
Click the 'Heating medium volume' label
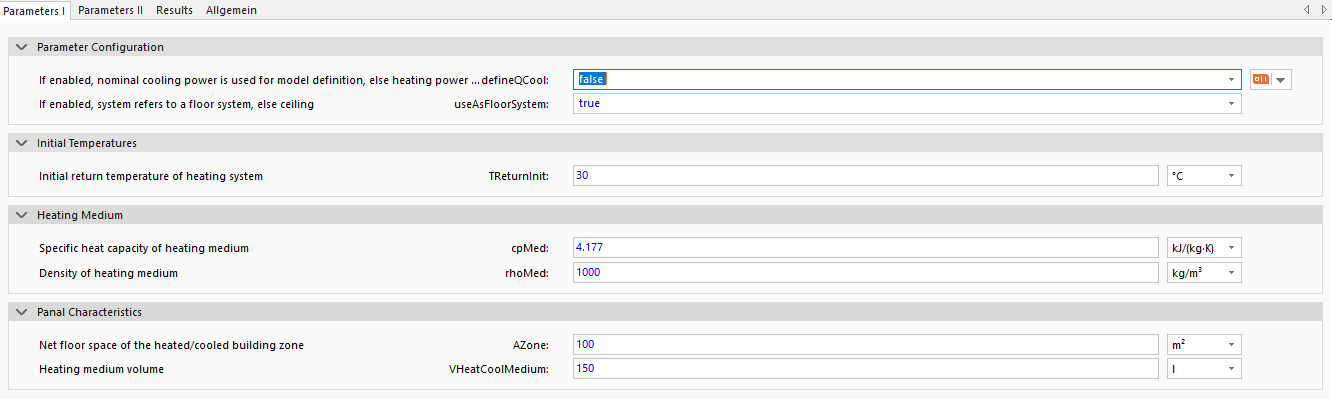[101, 369]
